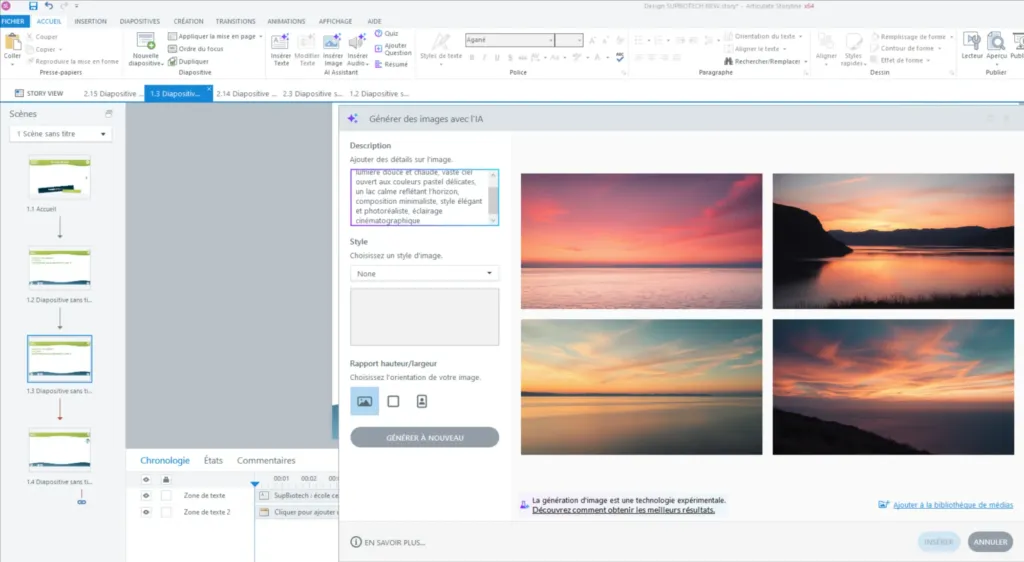1024x562 pixels.
Task: Expand the scene selector dropdown
Action: [60, 134]
